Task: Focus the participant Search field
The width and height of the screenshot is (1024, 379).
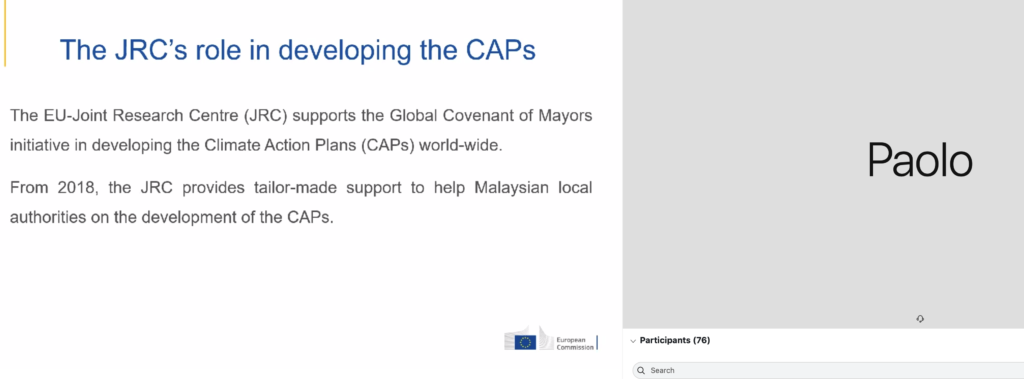Action: 828,371
